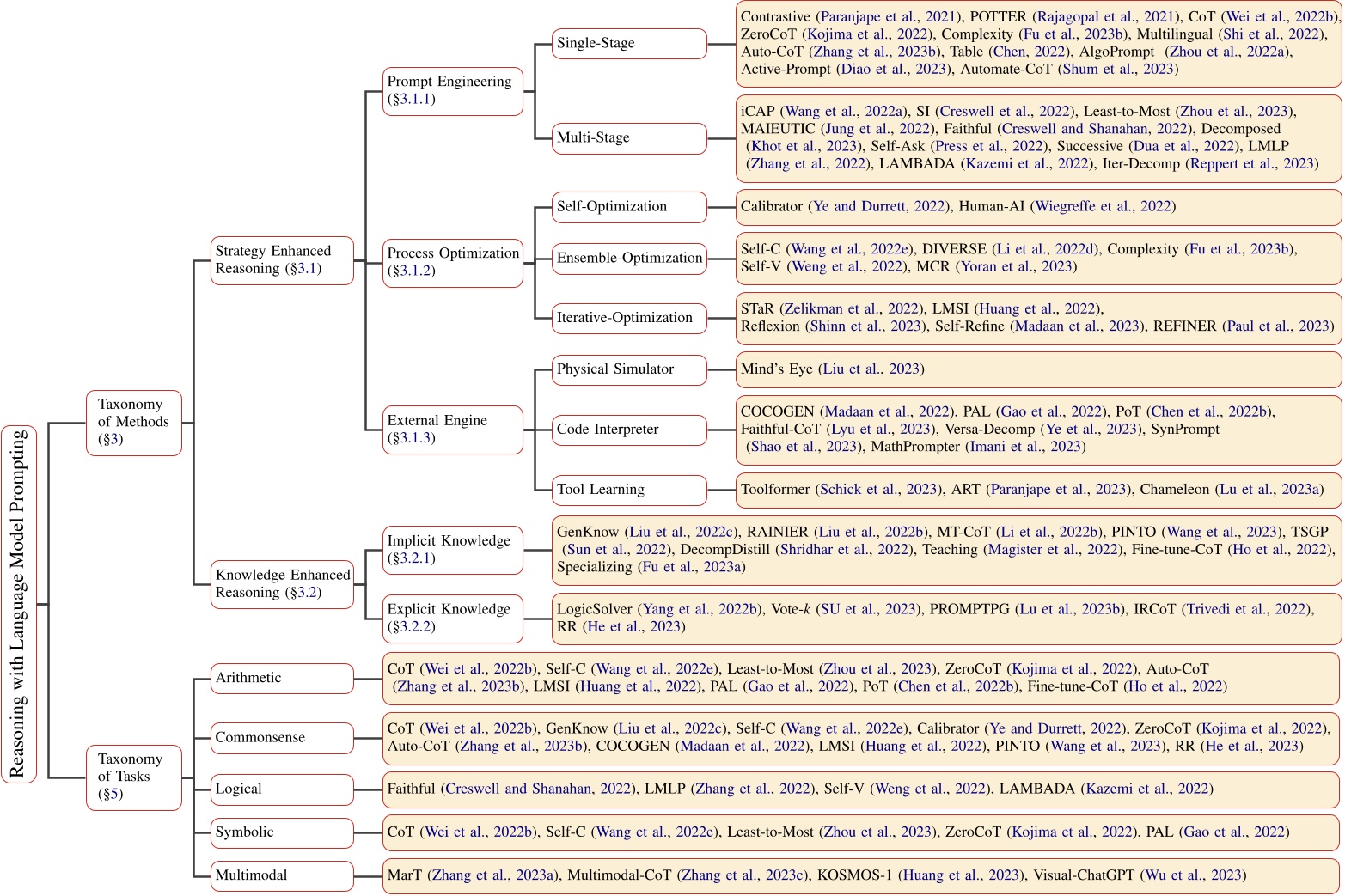Select the Taxonomy of Tasks node
Screen dimensions: 1345x896
coord(133,777)
